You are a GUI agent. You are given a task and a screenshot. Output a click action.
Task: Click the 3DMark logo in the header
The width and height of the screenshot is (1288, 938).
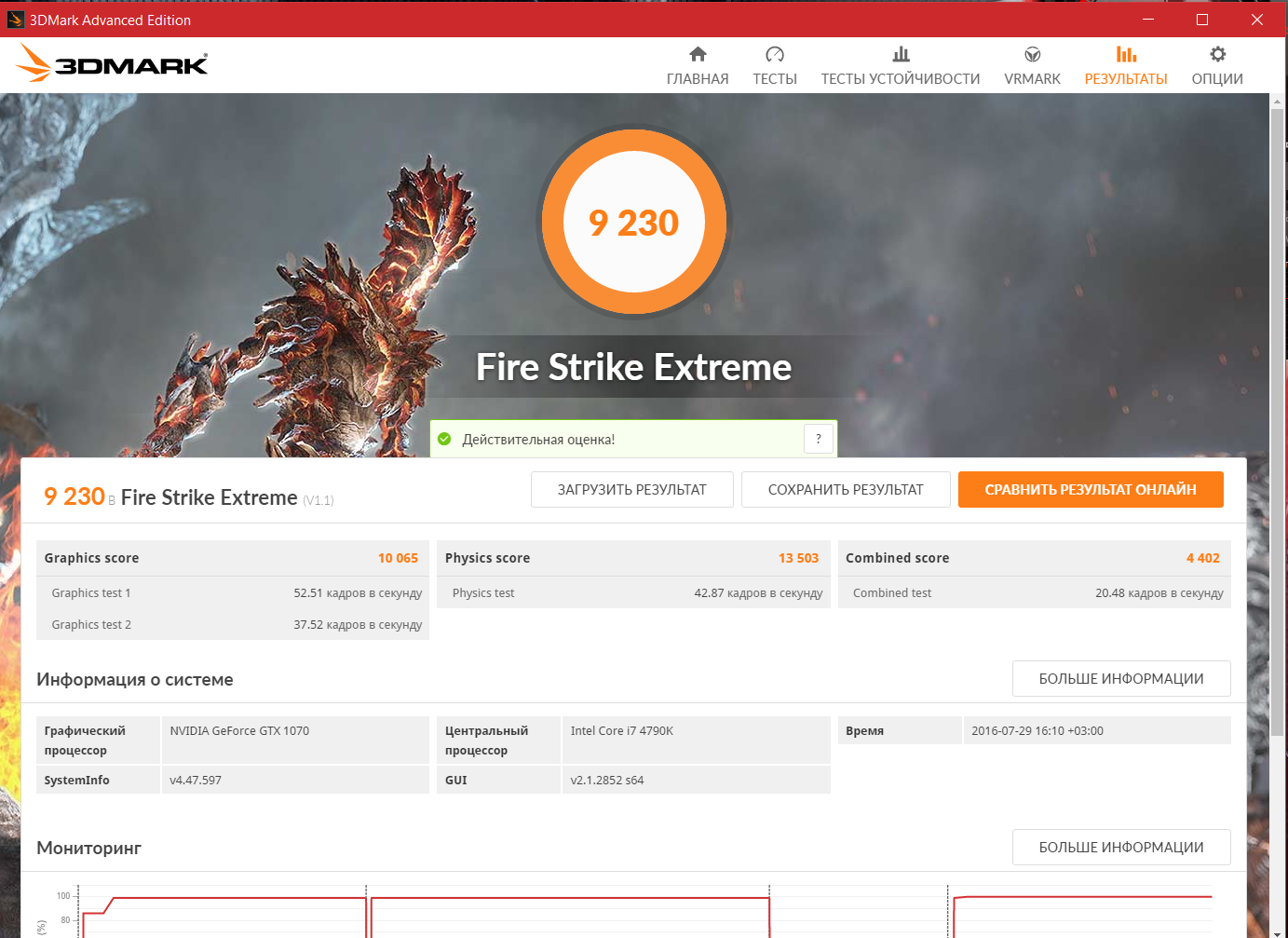(112, 62)
